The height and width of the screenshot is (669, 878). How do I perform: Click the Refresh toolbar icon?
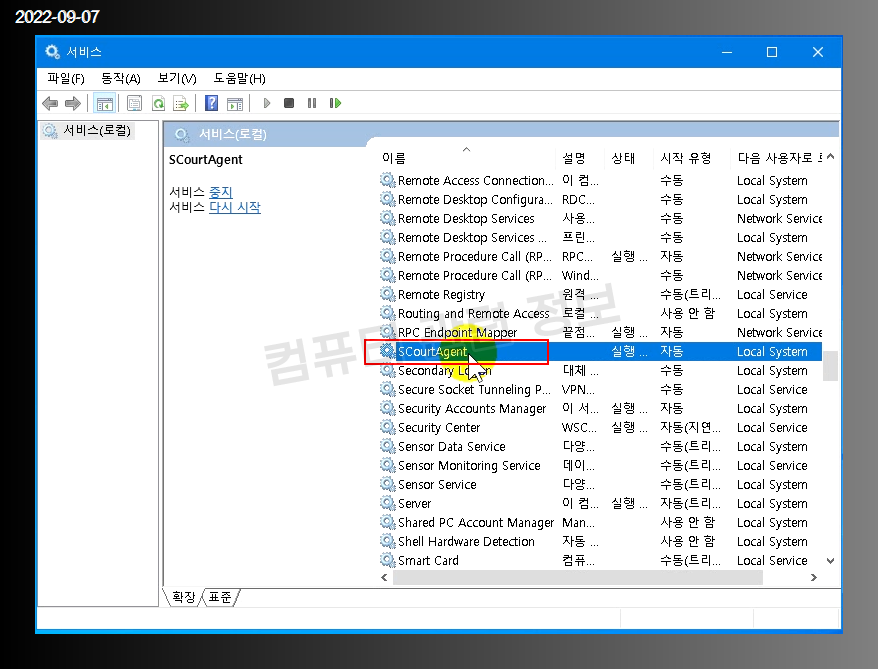[158, 103]
